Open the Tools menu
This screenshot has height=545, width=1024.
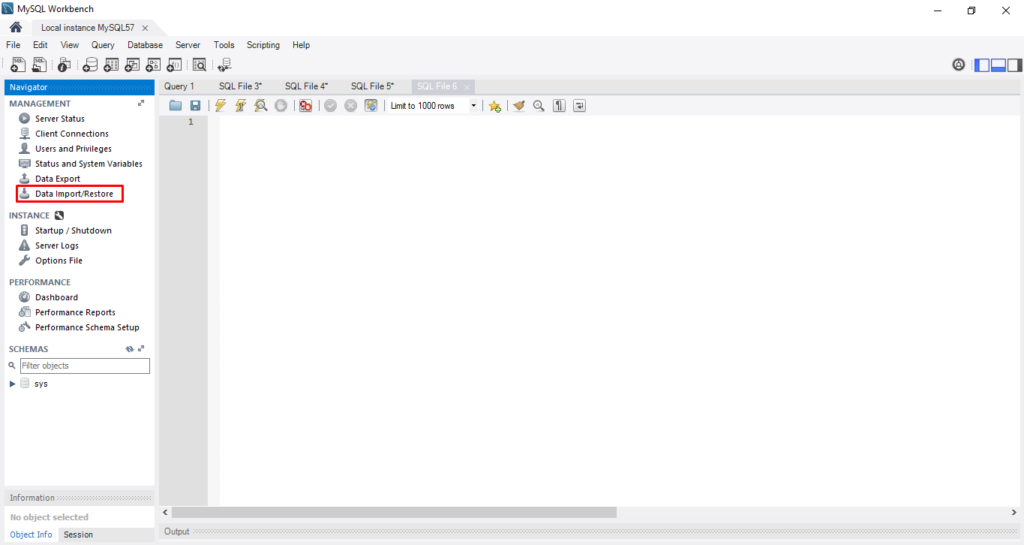(223, 45)
